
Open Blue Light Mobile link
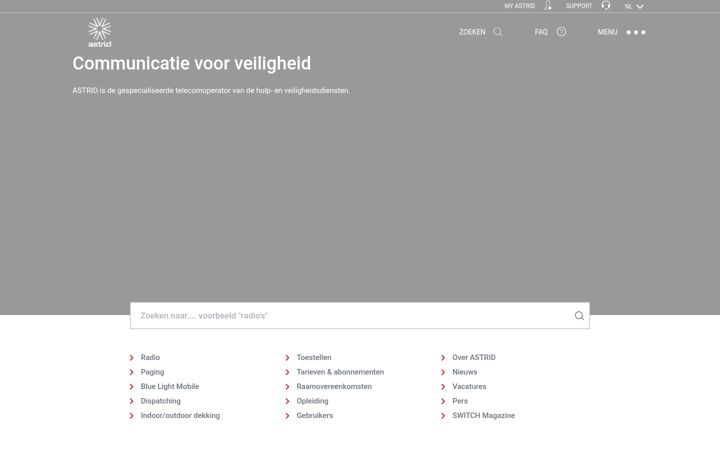(x=170, y=386)
